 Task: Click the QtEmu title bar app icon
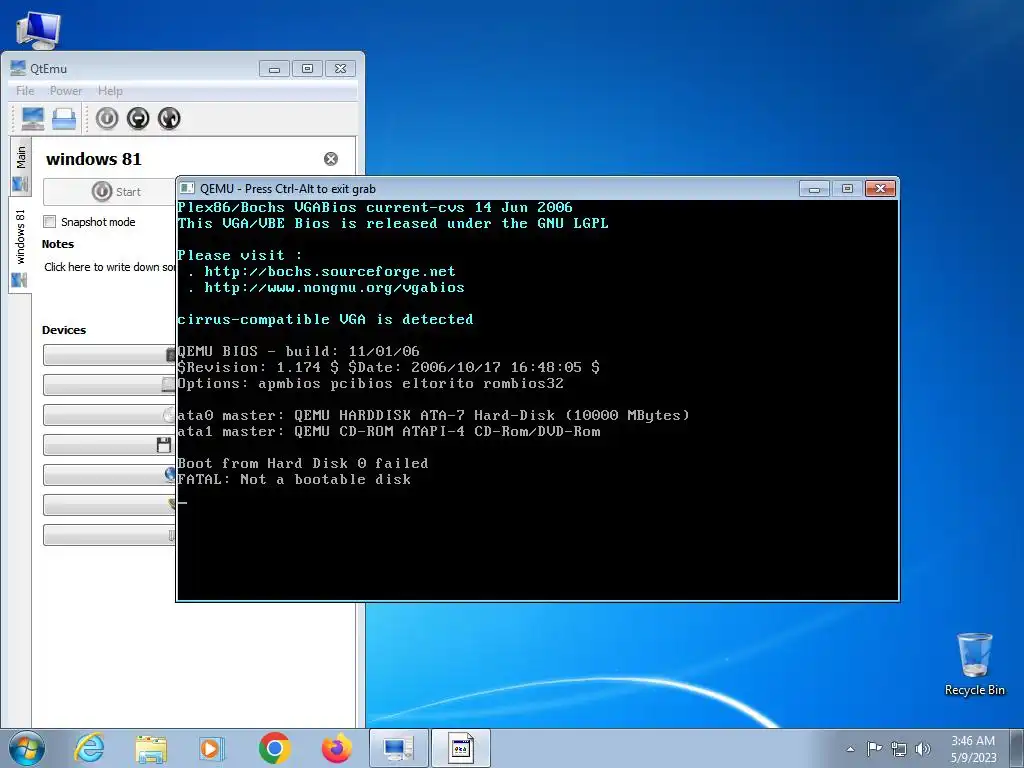pos(18,68)
